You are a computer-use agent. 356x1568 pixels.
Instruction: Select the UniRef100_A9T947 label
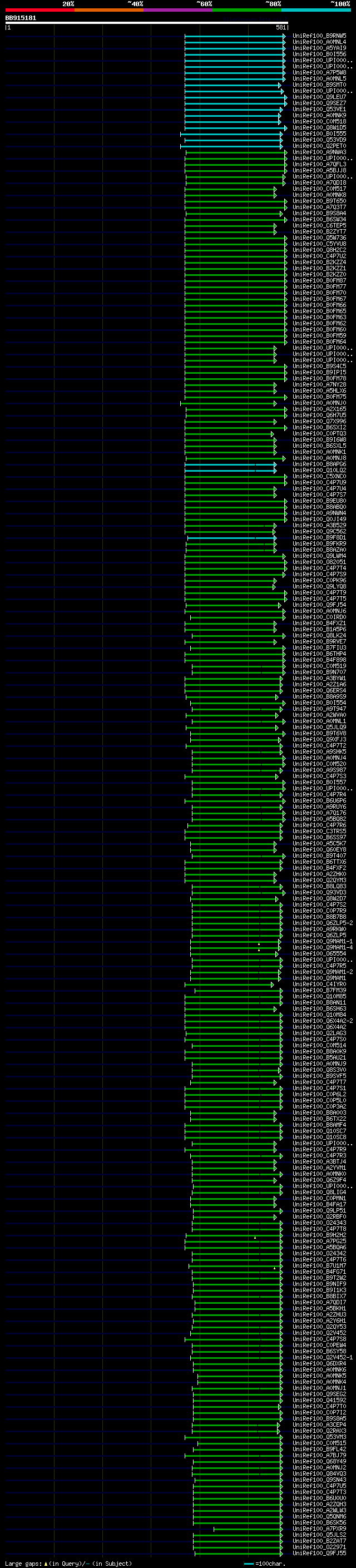point(319,709)
